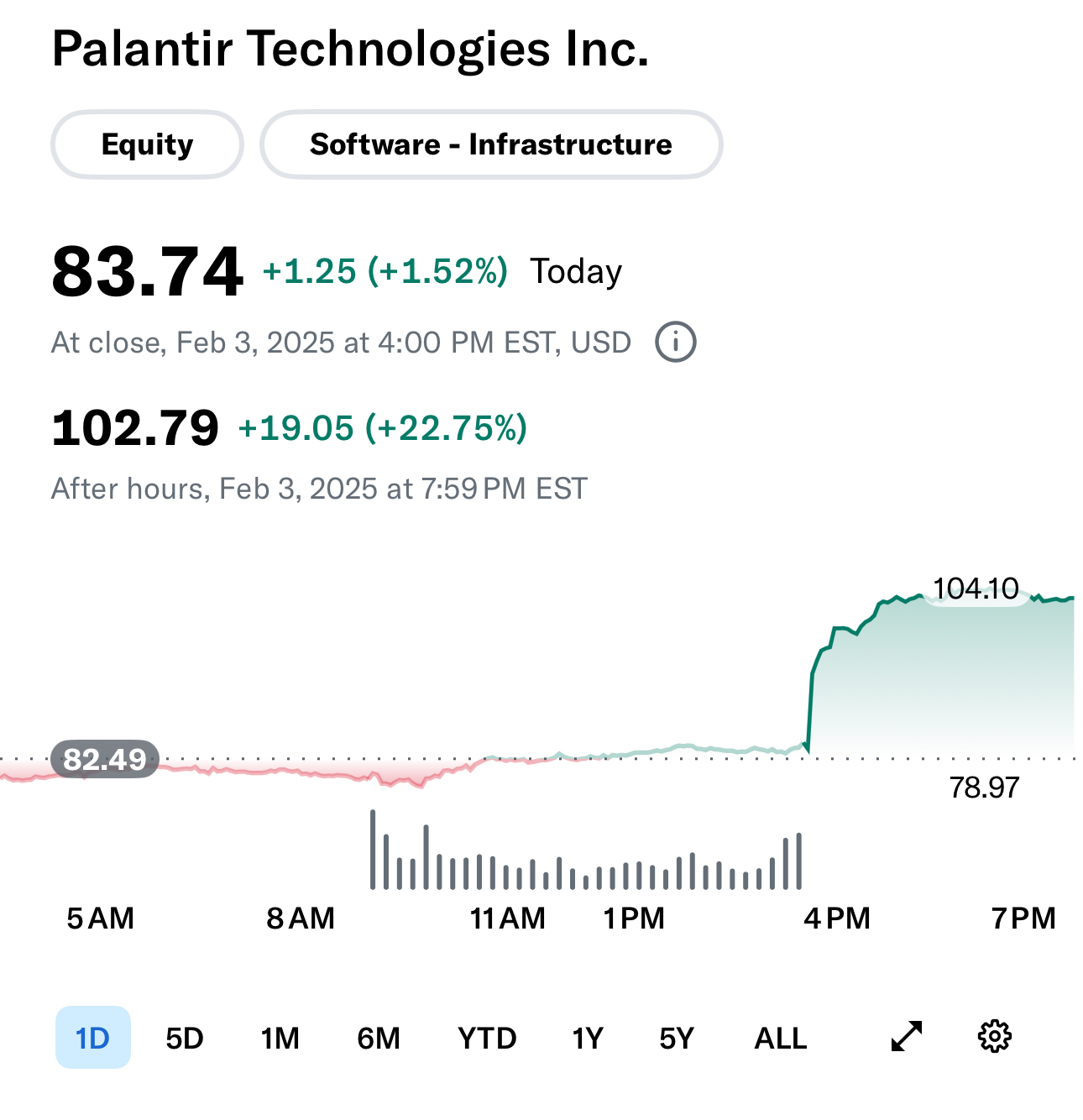Tap the 78.97 low price label
1083x1120 pixels.
pyautogui.click(x=984, y=788)
